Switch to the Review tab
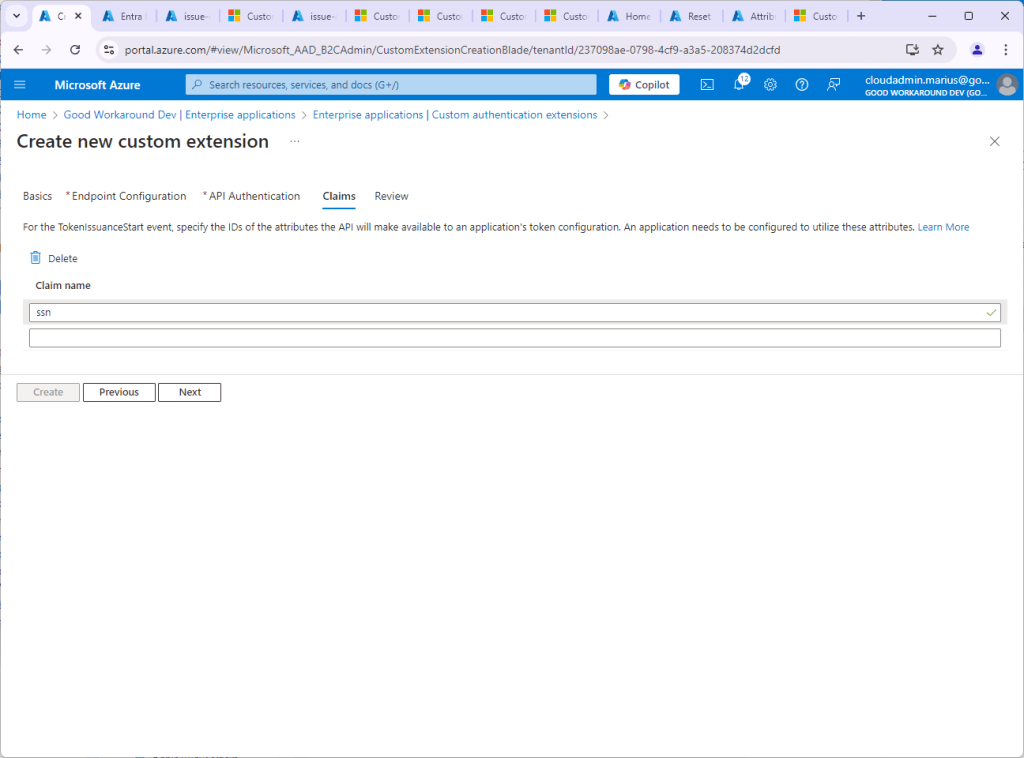The width and height of the screenshot is (1024, 758). [391, 196]
